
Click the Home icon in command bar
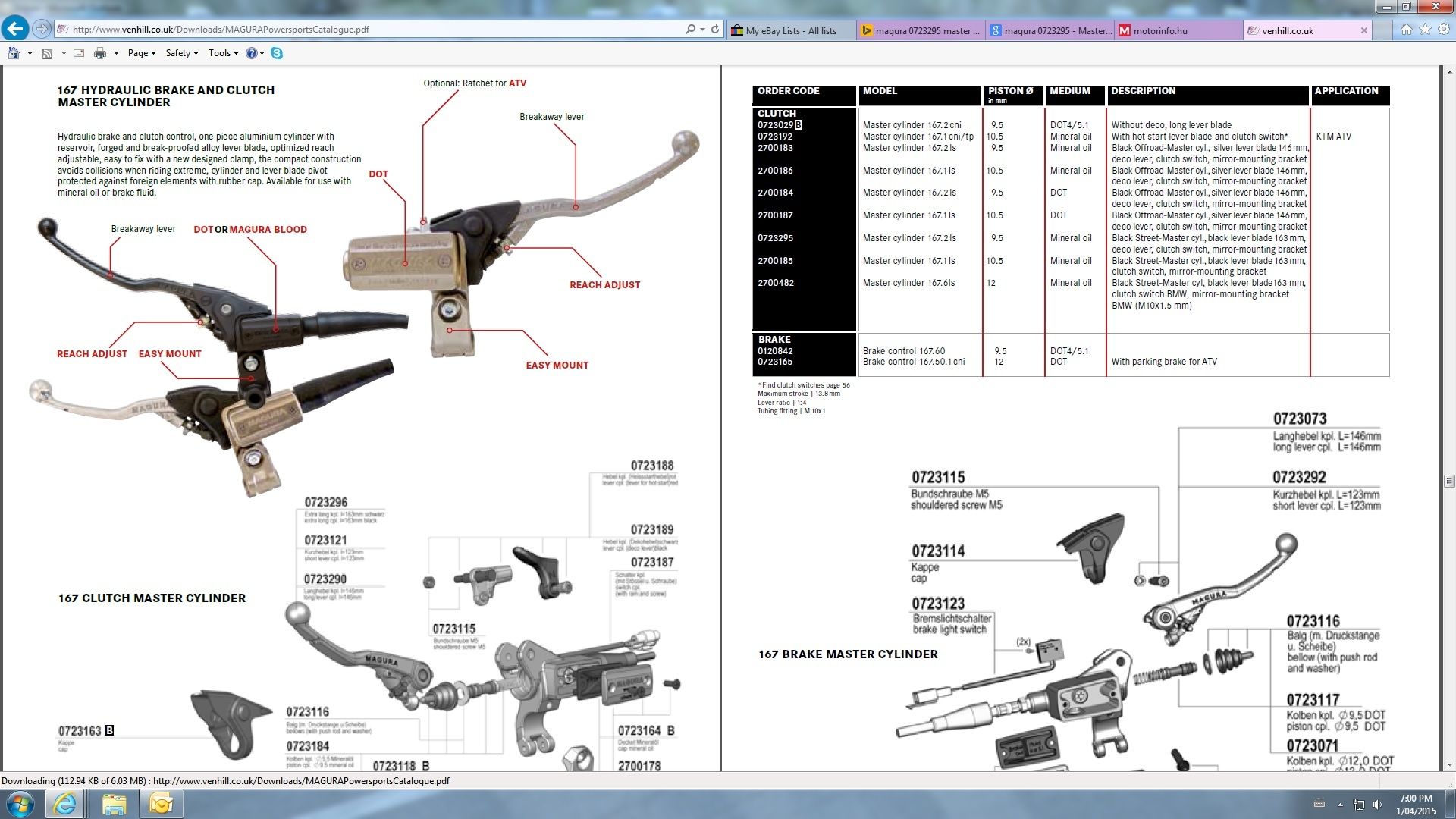tap(14, 53)
